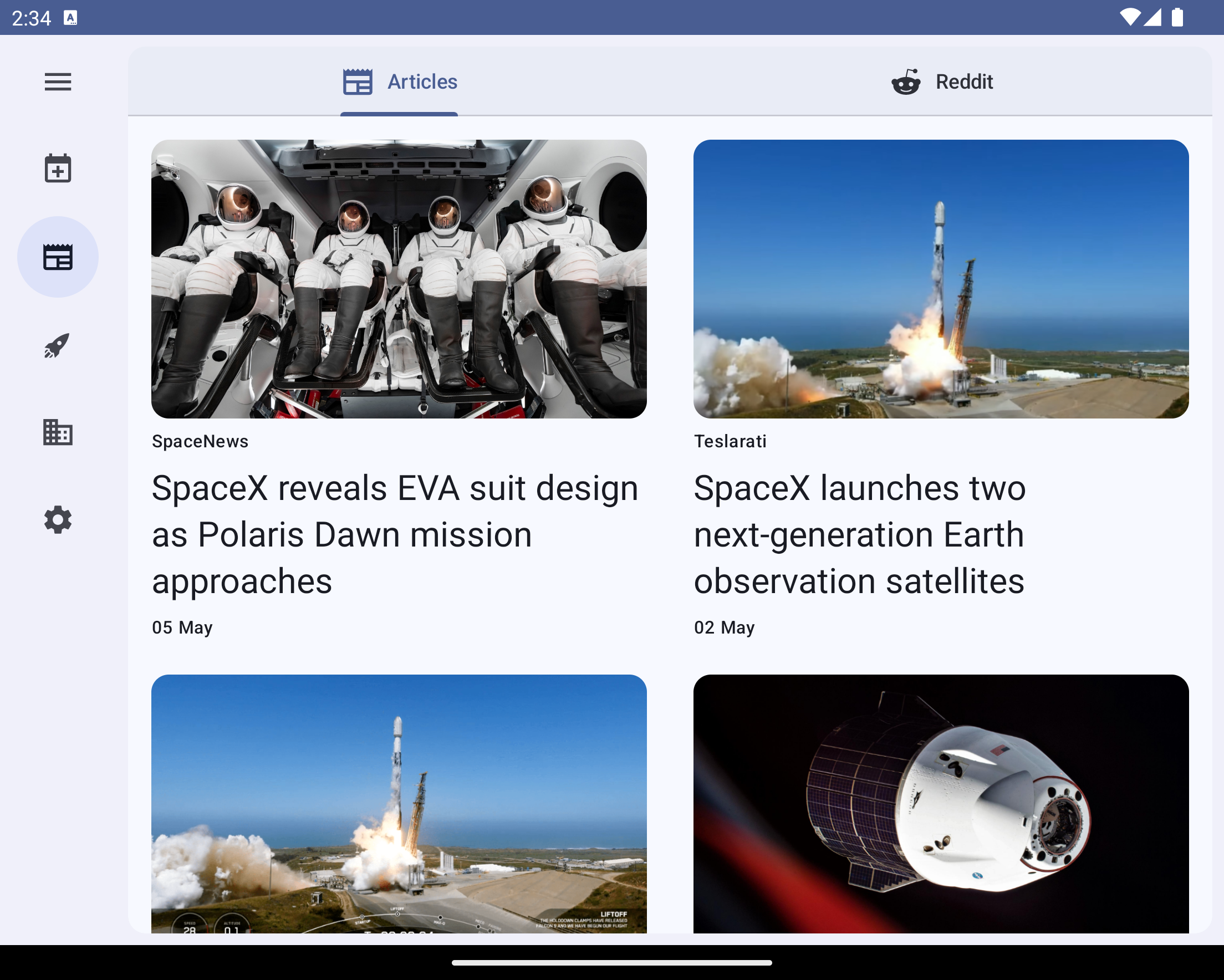Tap the 2:34 clock in status bar

point(31,18)
